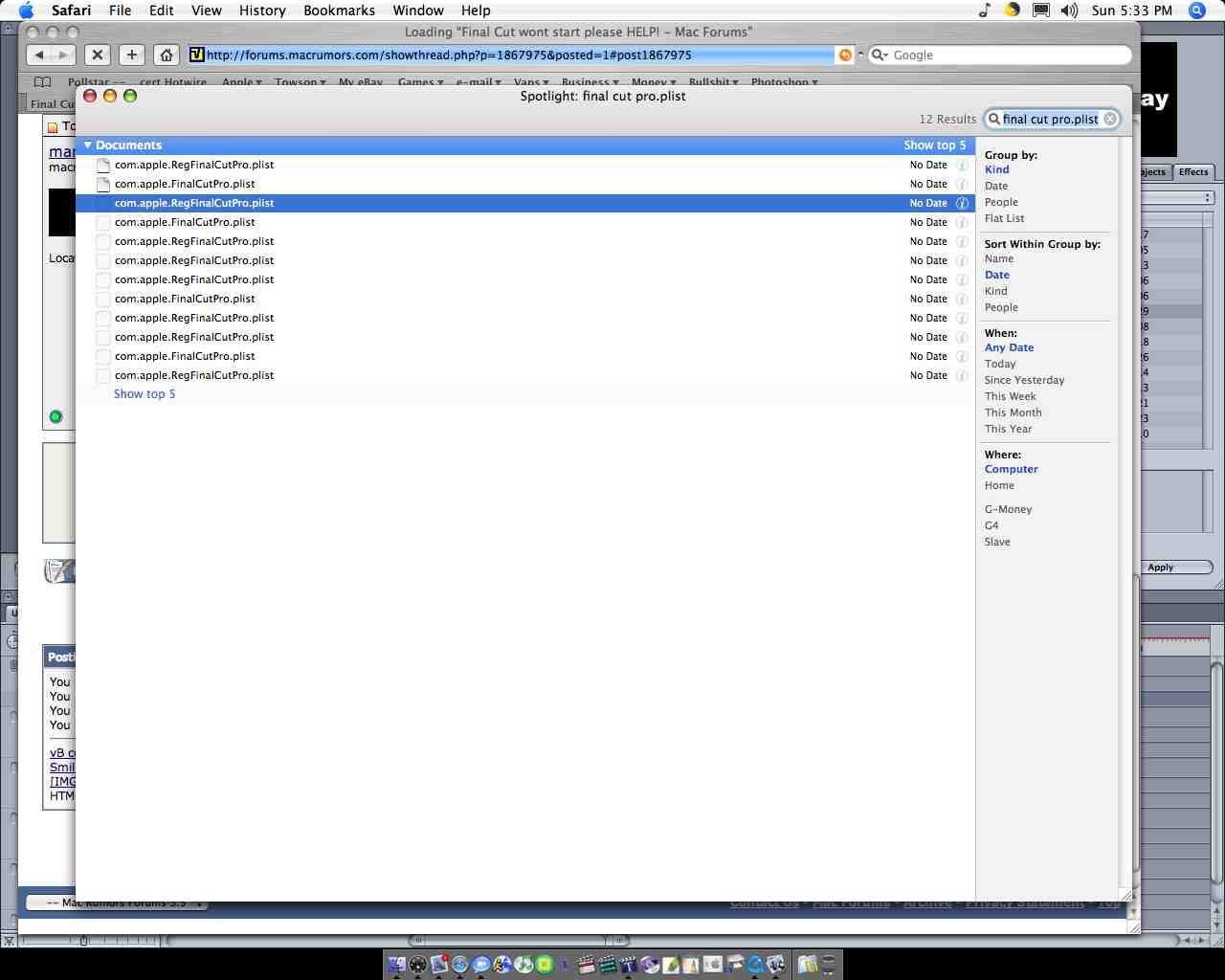This screenshot has height=980, width=1225.
Task: Click the Google search field
Action: click(1000, 55)
